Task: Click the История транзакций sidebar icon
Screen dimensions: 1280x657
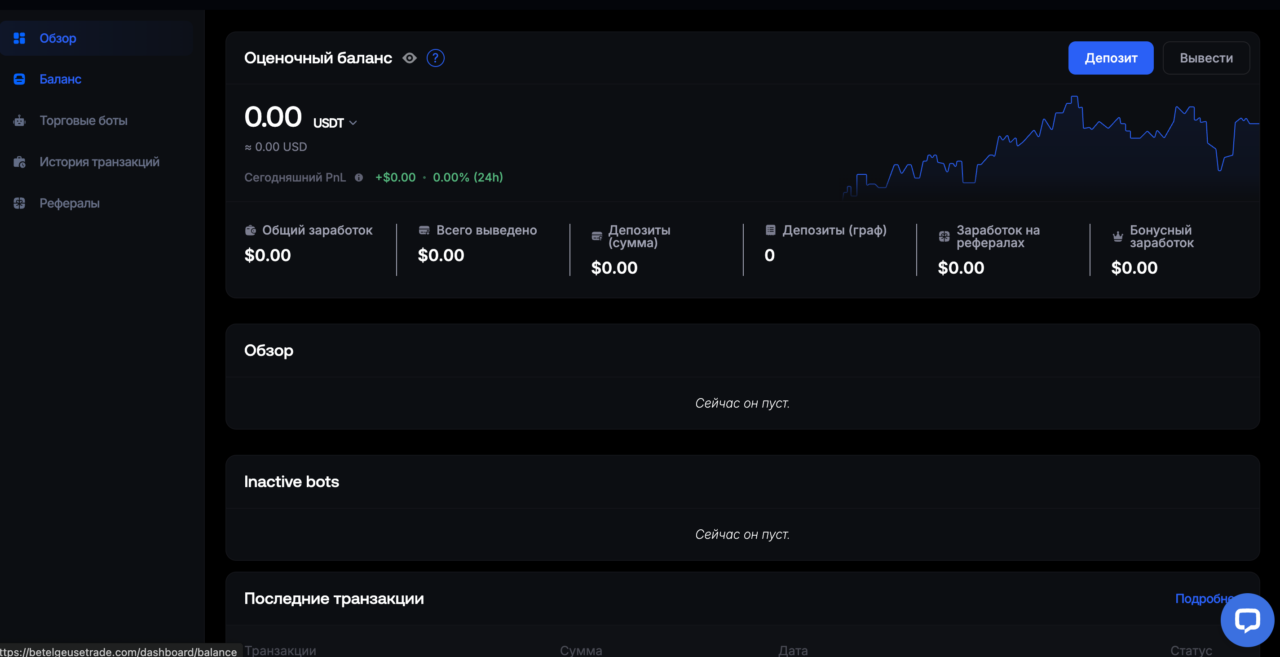Action: pos(19,162)
